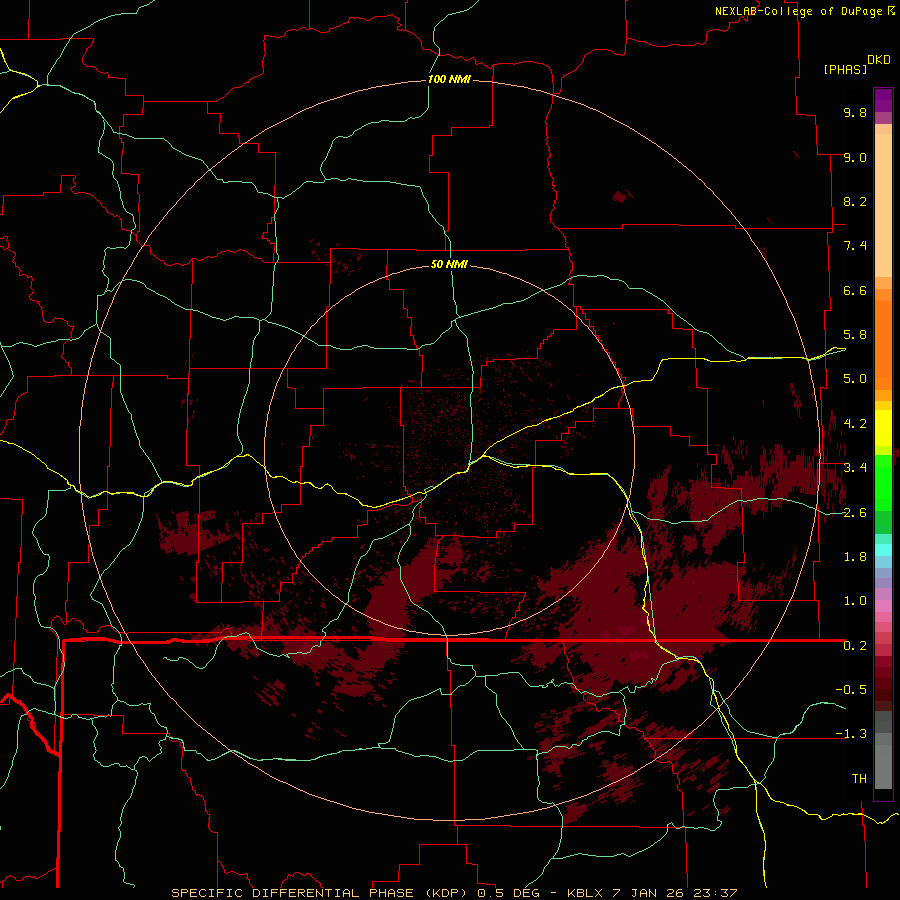Click the 50 NMI range ring label
Screen dimensions: 900x900
[x=449, y=264]
